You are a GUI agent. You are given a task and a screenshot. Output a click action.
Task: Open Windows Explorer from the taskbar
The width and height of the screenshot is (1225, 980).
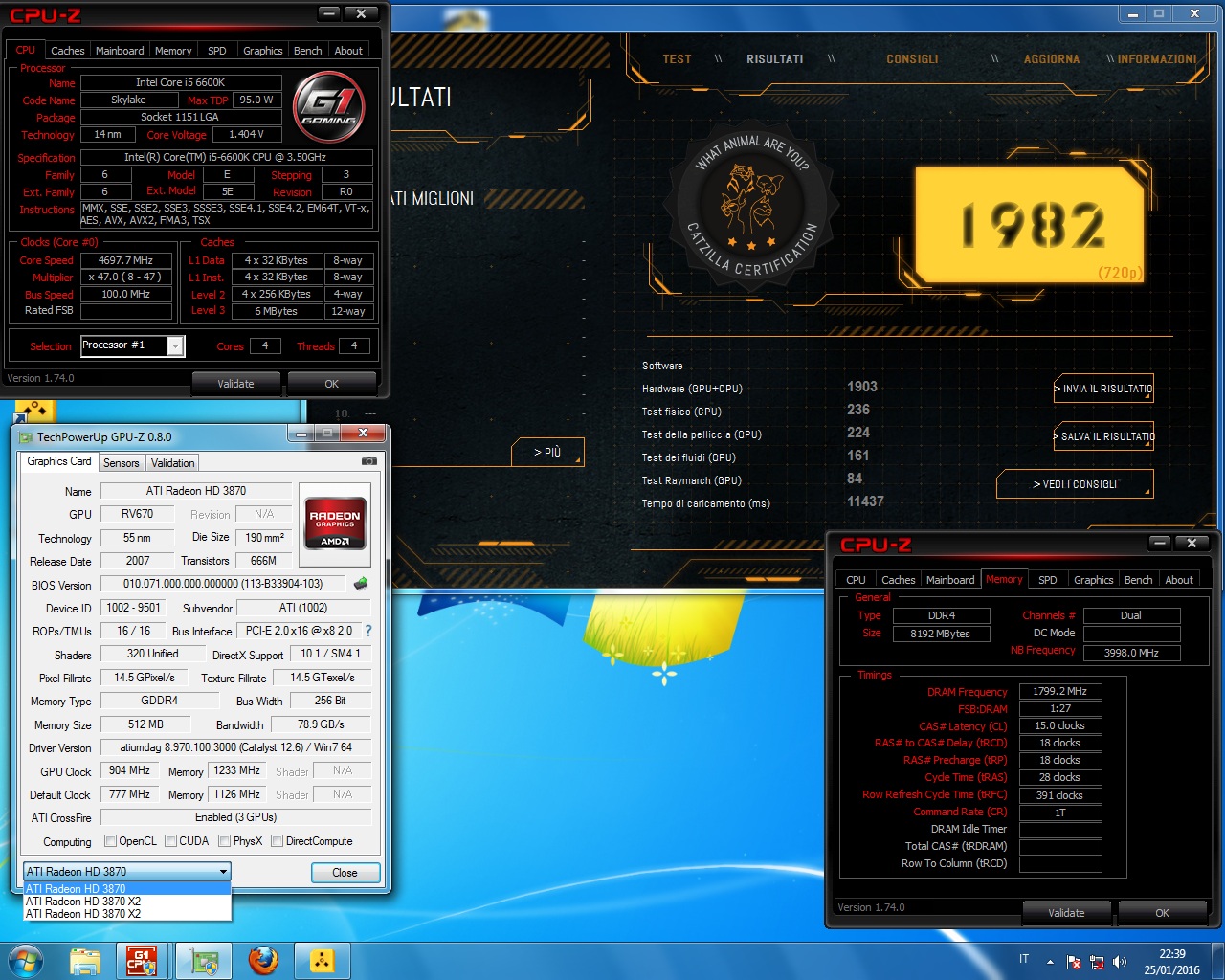[x=85, y=961]
